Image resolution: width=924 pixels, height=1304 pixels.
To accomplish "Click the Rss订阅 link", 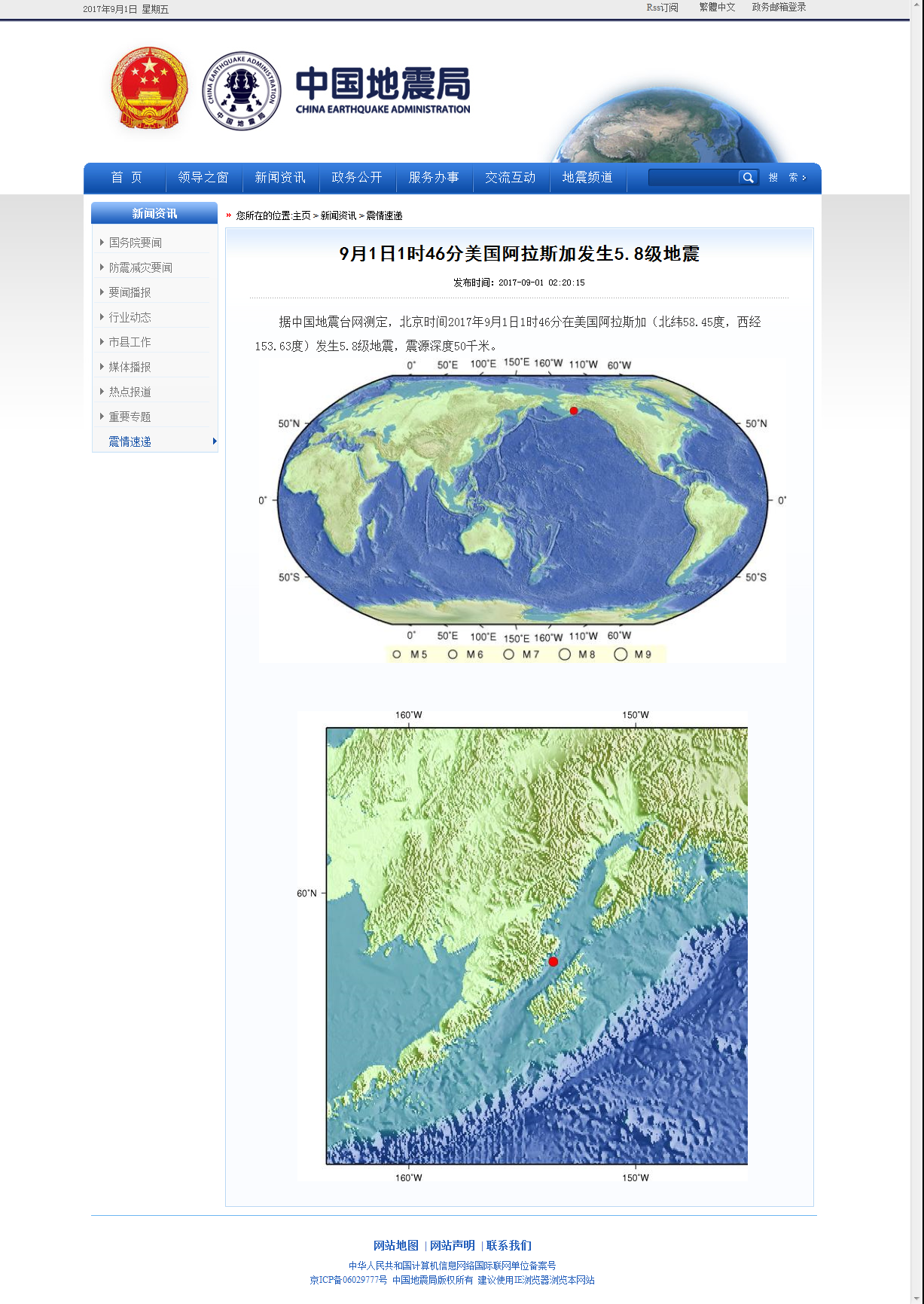I will [x=662, y=8].
